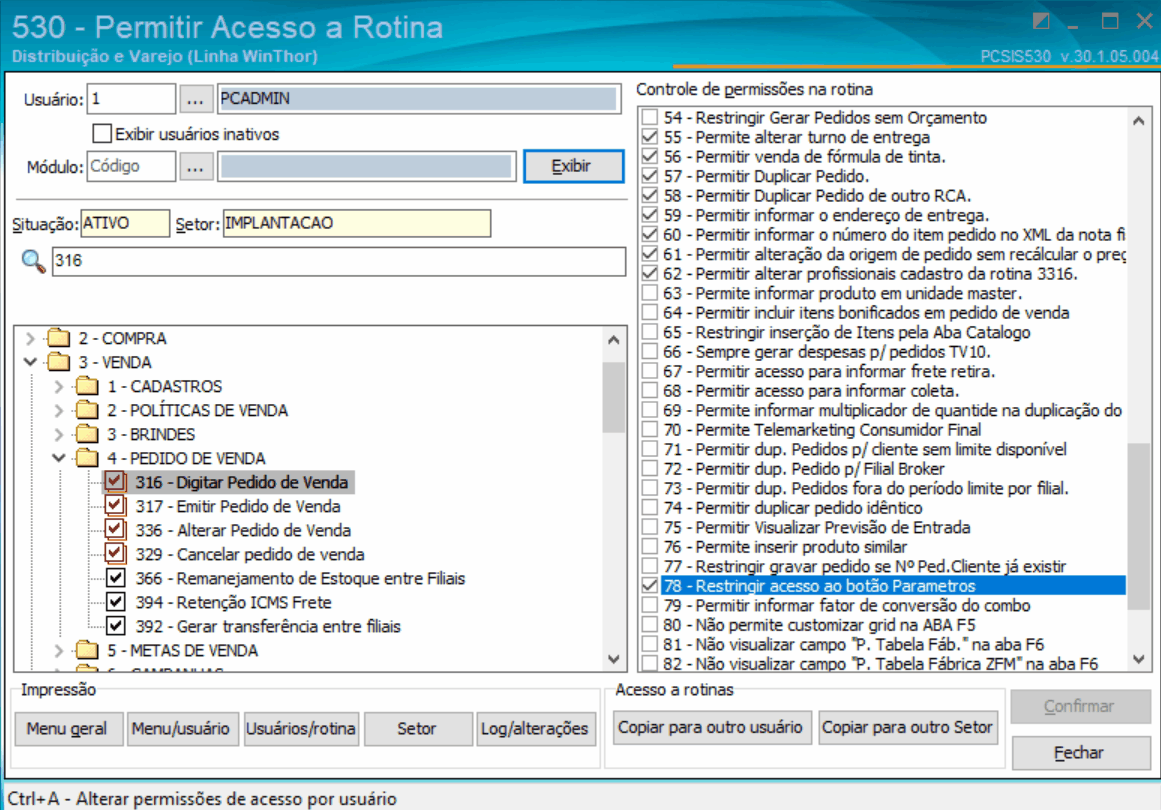Check permission 63 informar produto em unidade master
This screenshot has height=810, width=1161.
(650, 293)
